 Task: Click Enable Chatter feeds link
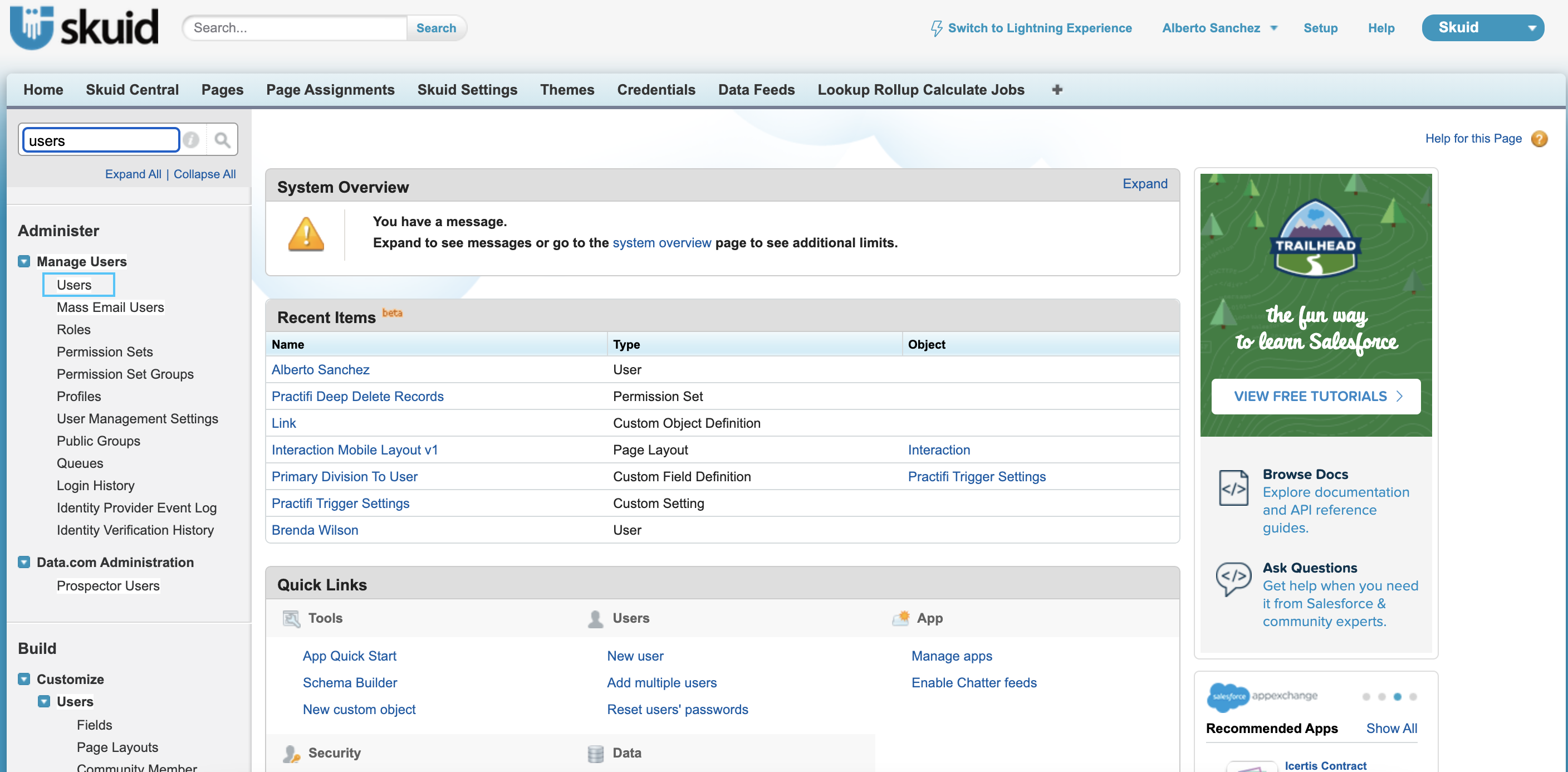click(973, 683)
